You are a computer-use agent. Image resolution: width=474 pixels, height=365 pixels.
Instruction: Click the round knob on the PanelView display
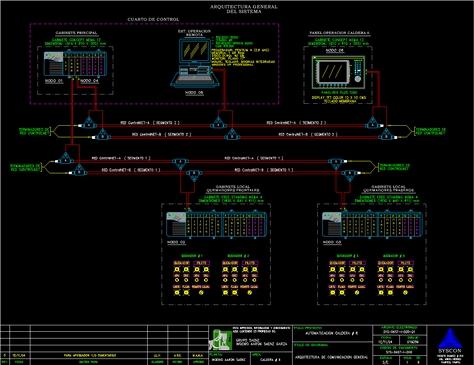tap(358, 79)
